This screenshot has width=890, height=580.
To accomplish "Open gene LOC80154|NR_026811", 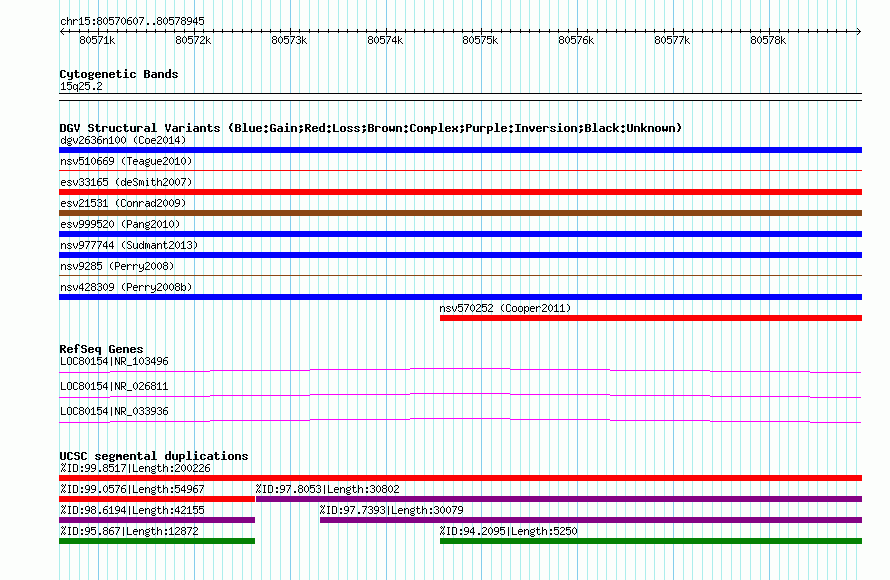I will (114, 386).
